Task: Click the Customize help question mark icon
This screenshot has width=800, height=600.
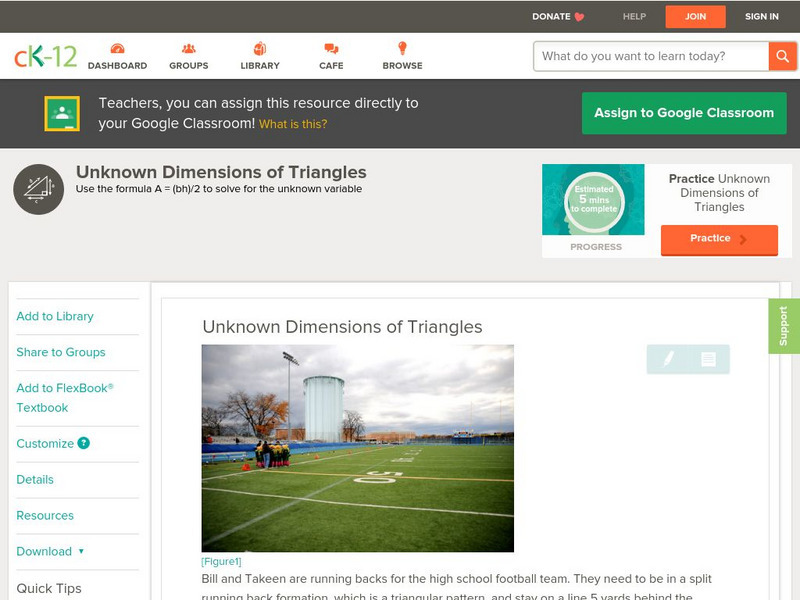Action: (83, 443)
